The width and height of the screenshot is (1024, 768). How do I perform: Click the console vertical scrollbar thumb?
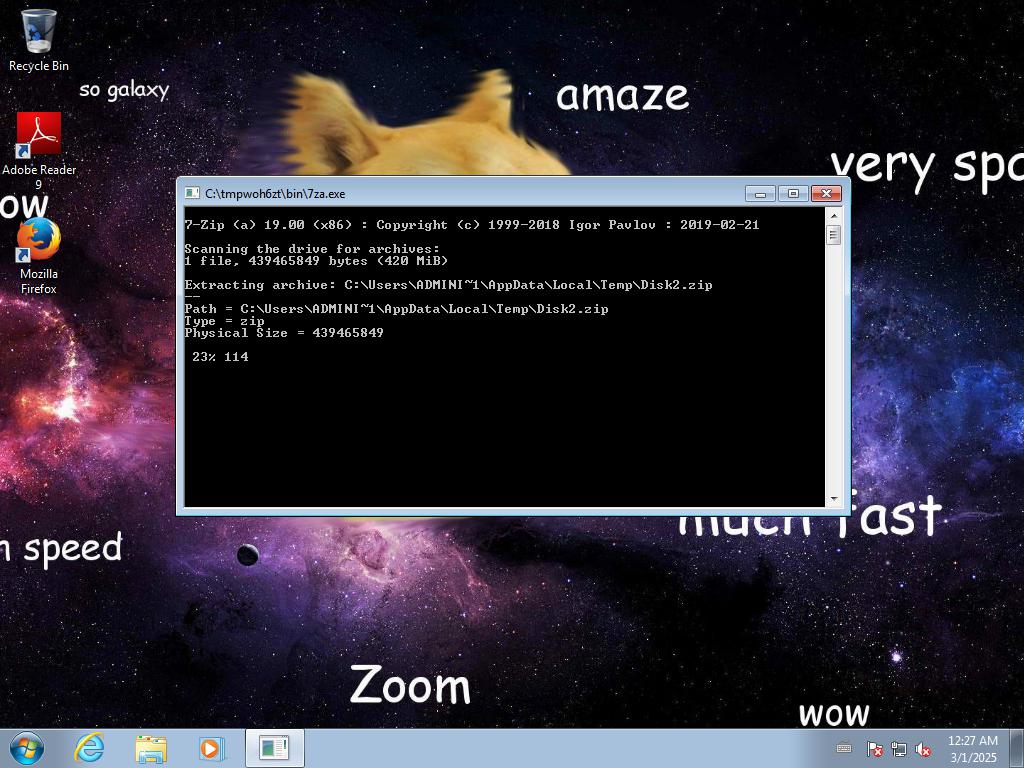pyautogui.click(x=833, y=234)
